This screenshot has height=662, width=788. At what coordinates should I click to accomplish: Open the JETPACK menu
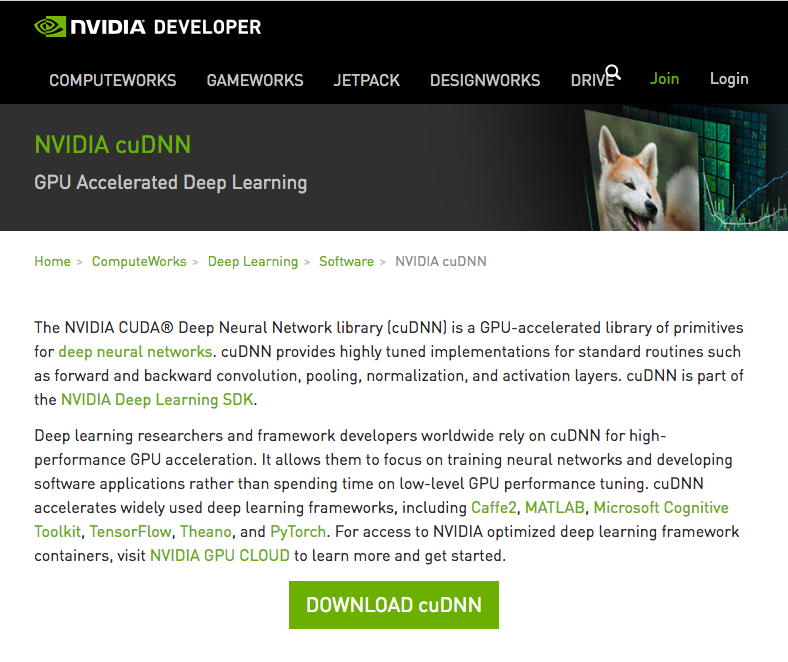(366, 80)
